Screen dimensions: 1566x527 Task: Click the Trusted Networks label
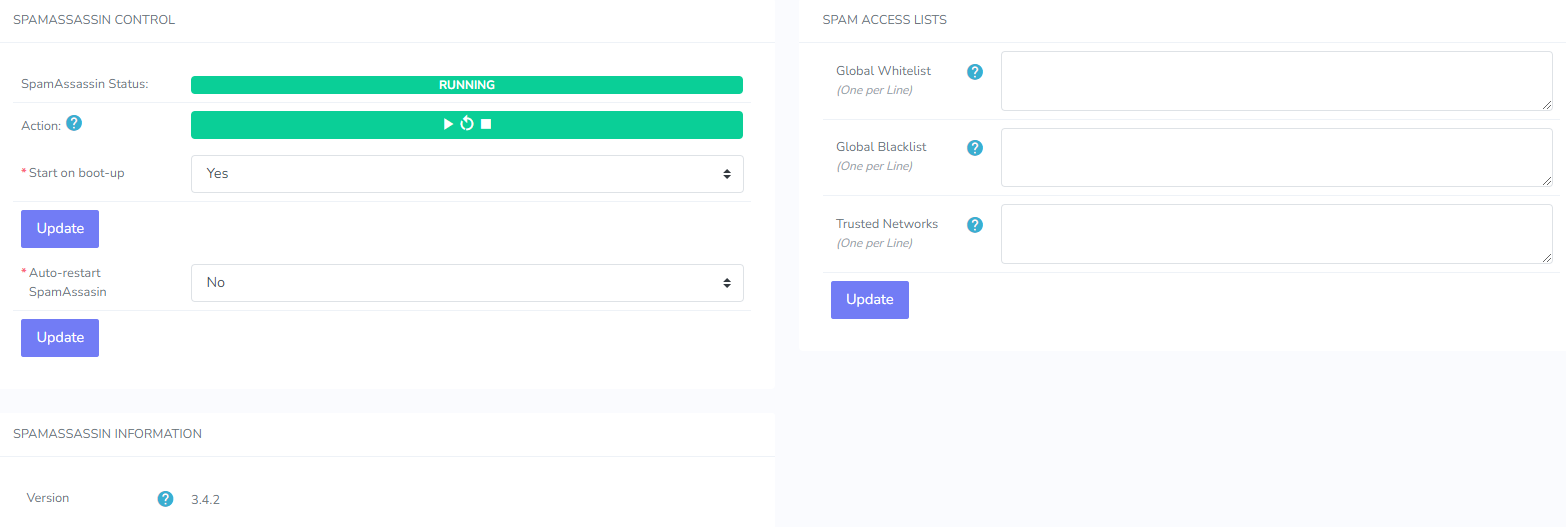tap(887, 224)
